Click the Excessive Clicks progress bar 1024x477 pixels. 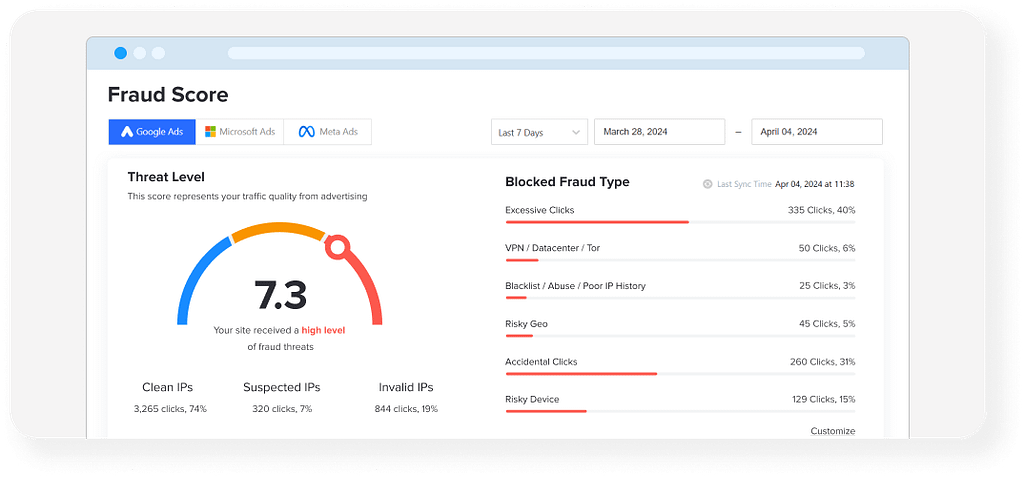(x=680, y=222)
